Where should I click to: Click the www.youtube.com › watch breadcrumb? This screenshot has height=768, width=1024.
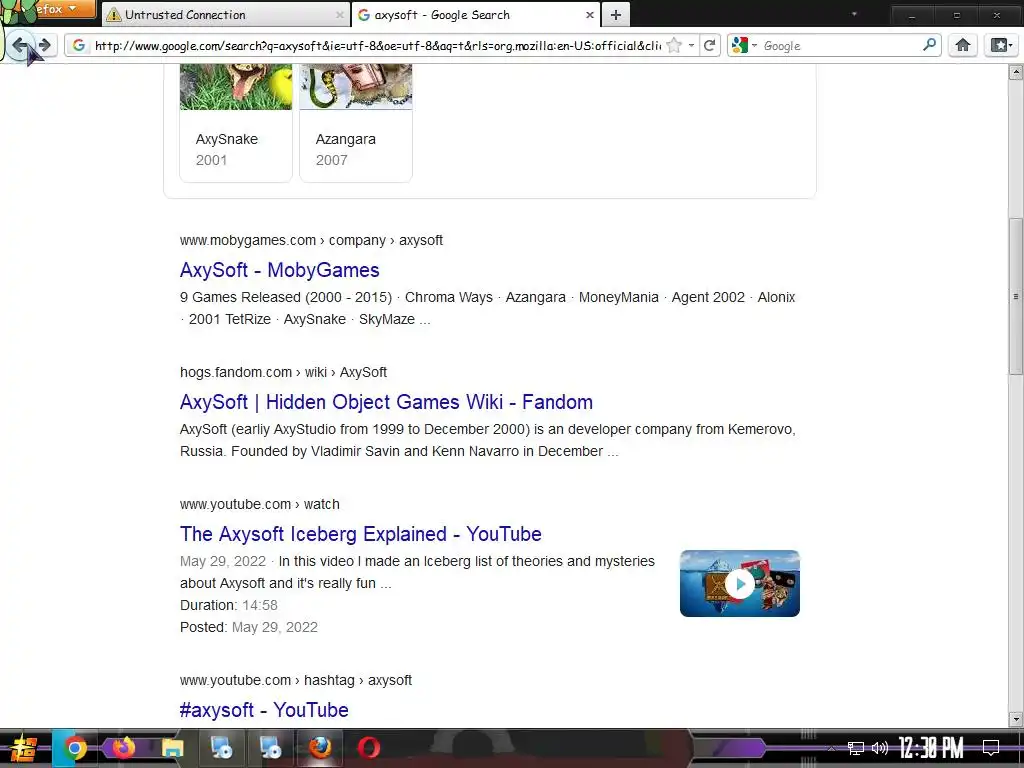pos(259,504)
